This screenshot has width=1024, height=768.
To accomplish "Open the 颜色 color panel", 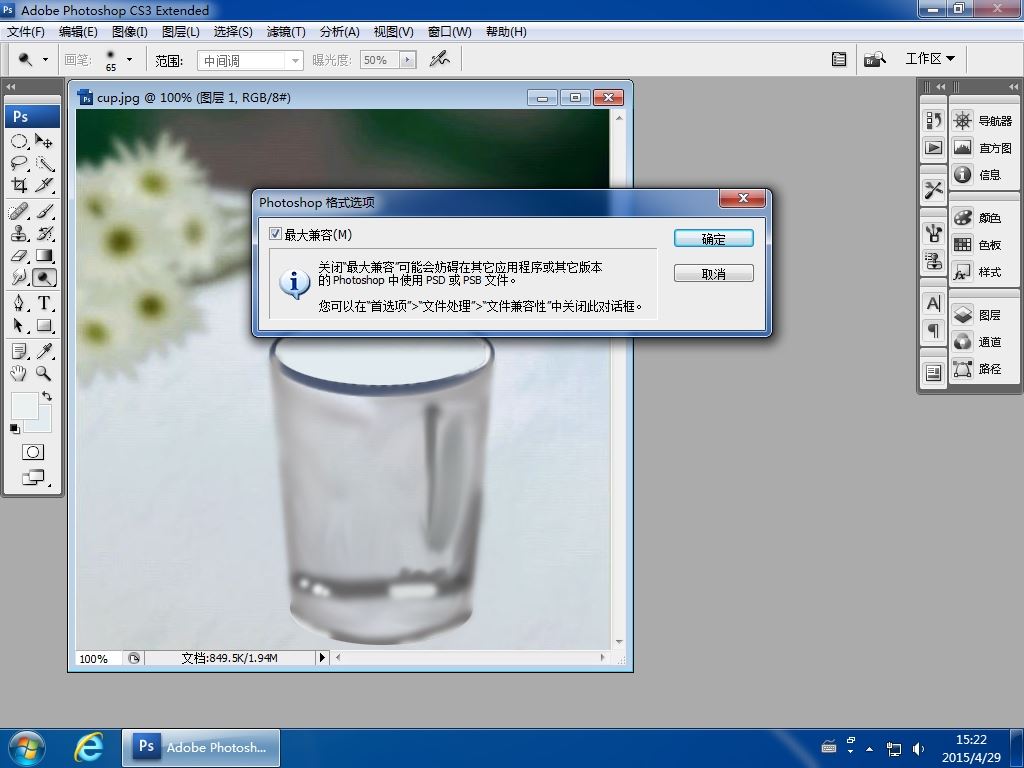I will point(983,217).
